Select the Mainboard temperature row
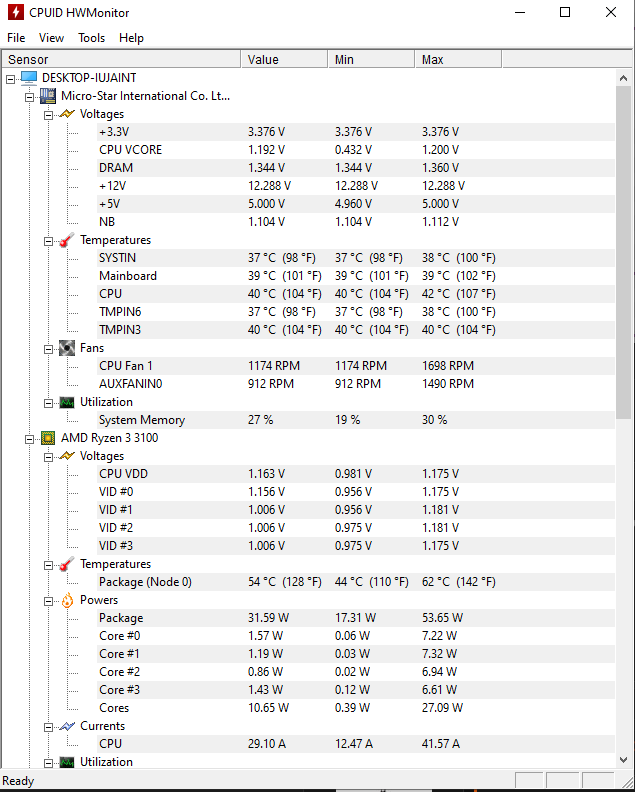The width and height of the screenshot is (635, 792). point(356,276)
